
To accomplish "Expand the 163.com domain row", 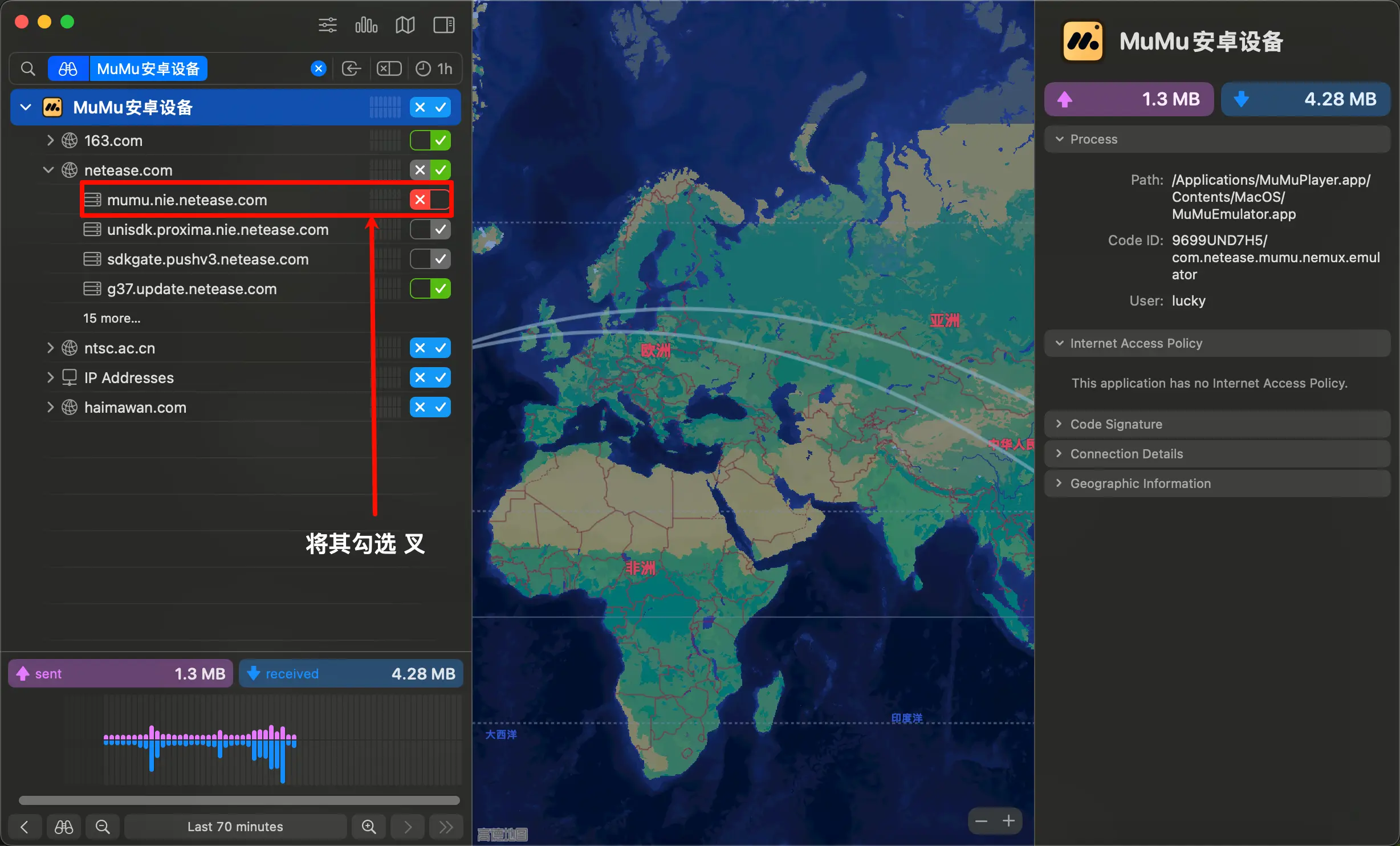I will pyautogui.click(x=50, y=140).
